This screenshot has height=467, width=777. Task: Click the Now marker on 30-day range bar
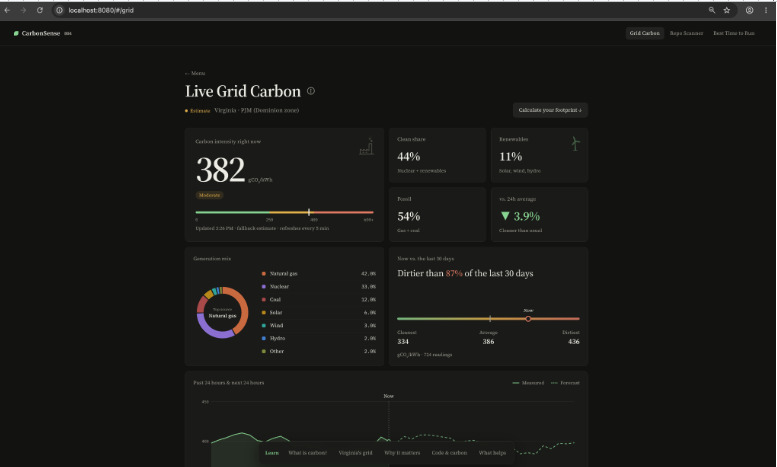click(x=528, y=319)
